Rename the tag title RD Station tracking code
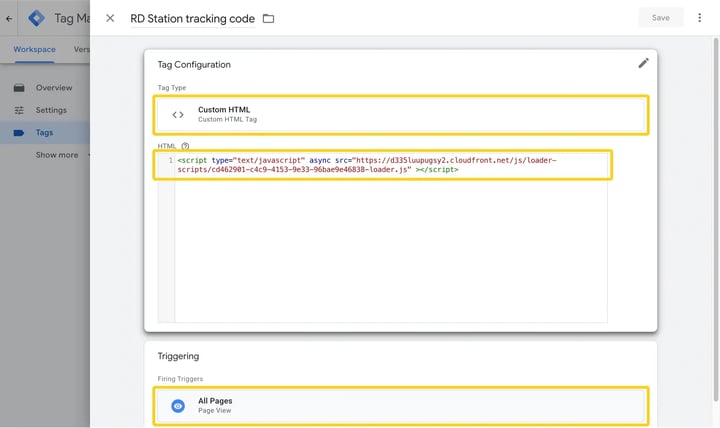Image resolution: width=720 pixels, height=428 pixels. (x=192, y=18)
